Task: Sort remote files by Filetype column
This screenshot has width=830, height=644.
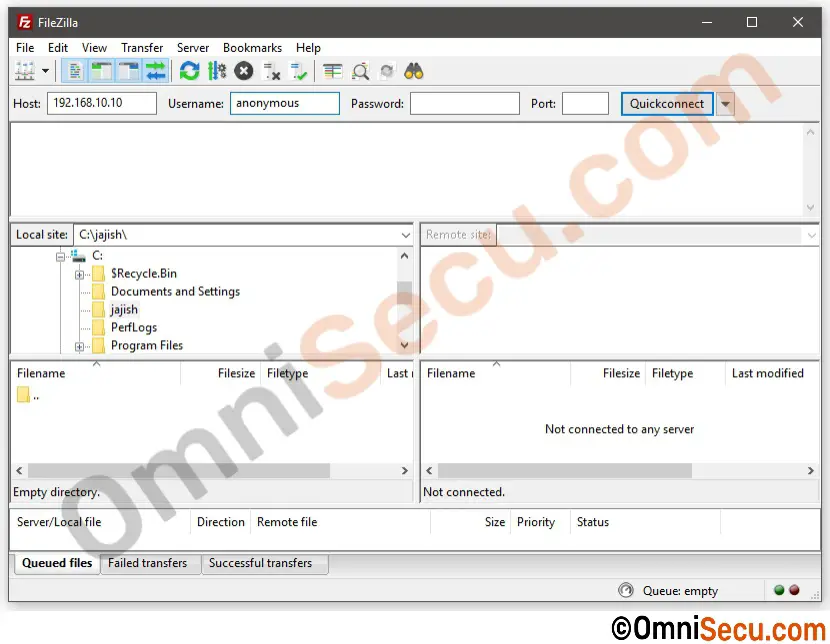Action: [685, 373]
